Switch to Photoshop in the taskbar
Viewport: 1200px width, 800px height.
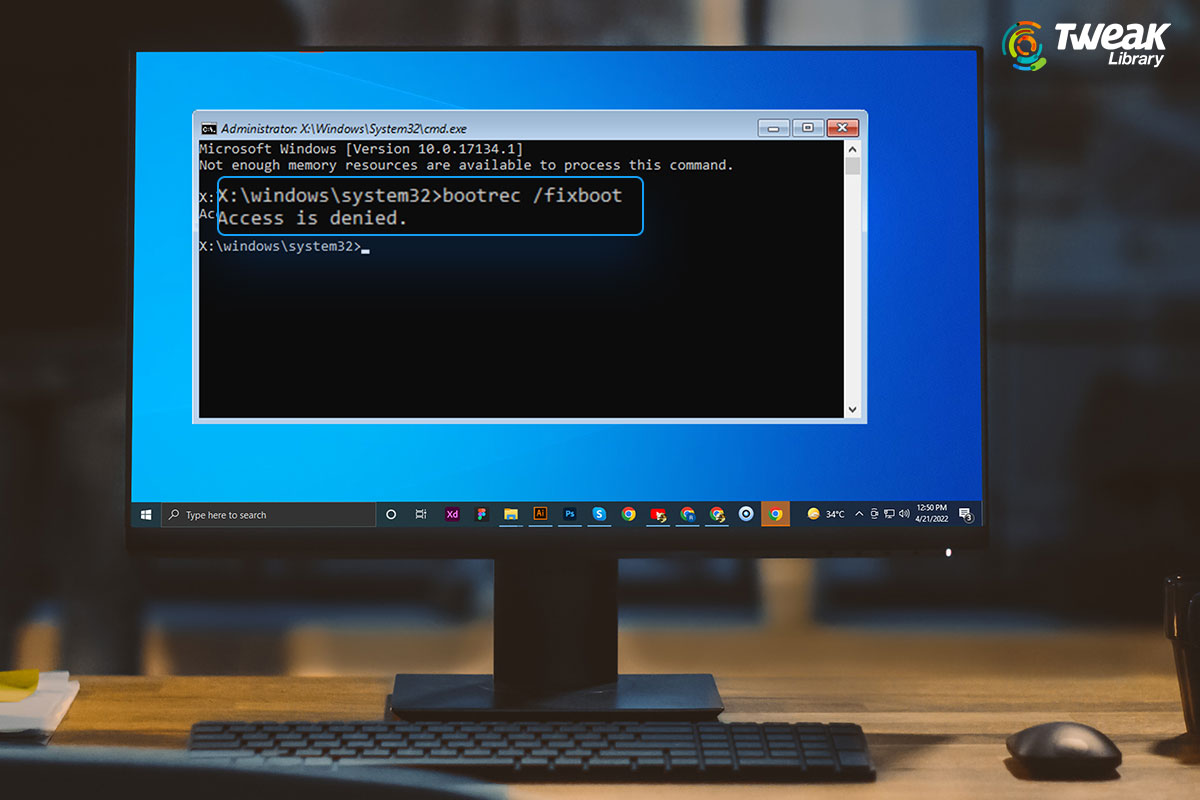570,514
